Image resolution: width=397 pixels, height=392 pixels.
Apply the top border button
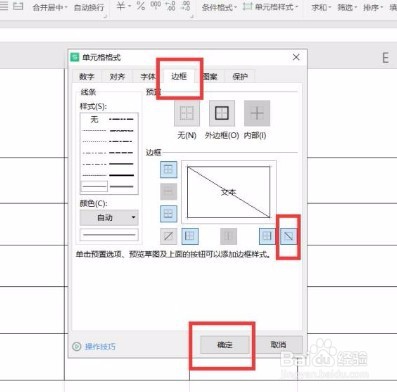point(168,170)
